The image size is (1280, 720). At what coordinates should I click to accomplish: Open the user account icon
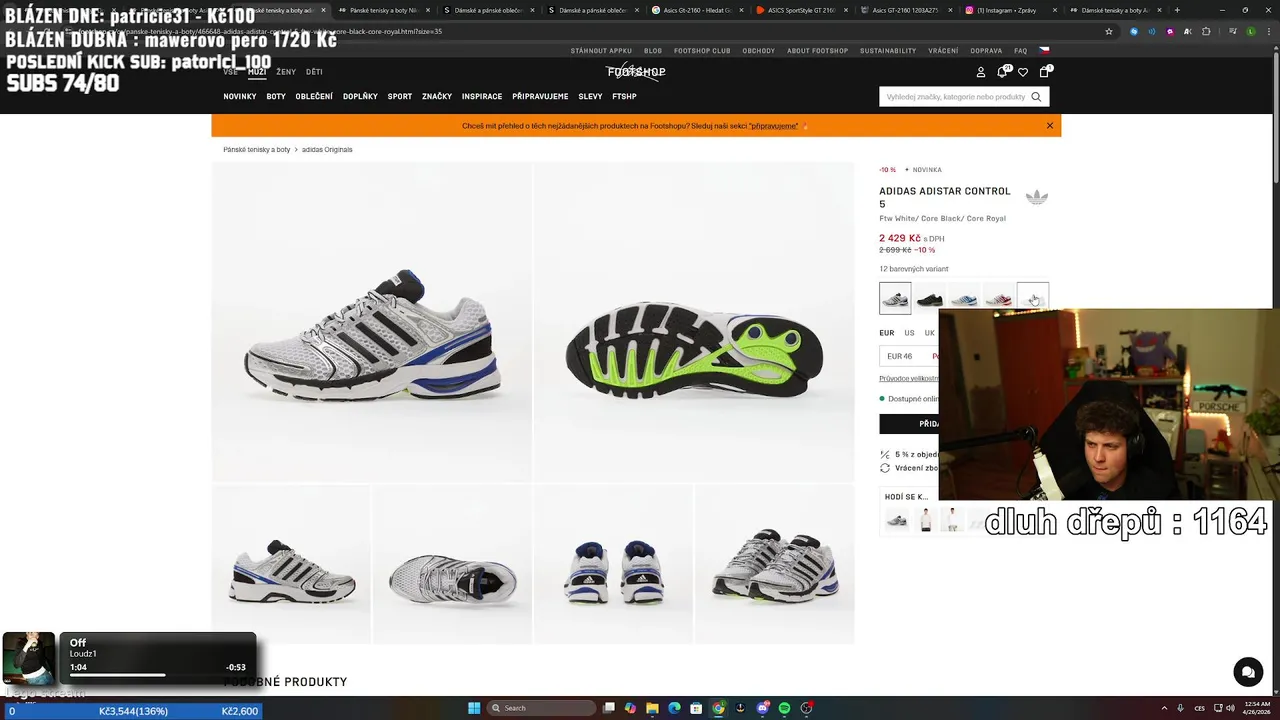981,72
